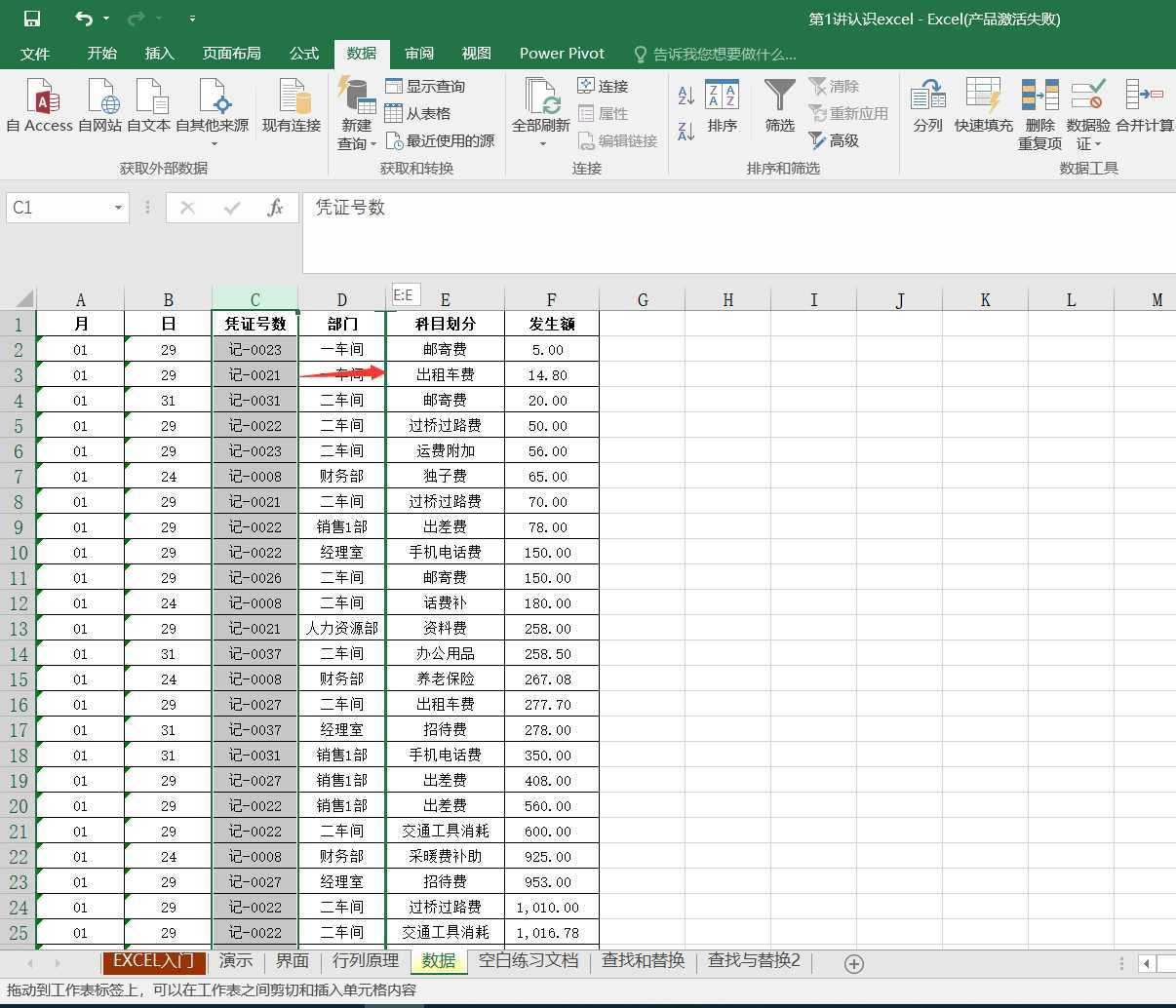Switch to the 开始 ribbon tab
This screenshot has width=1176, height=1008.
[101, 53]
